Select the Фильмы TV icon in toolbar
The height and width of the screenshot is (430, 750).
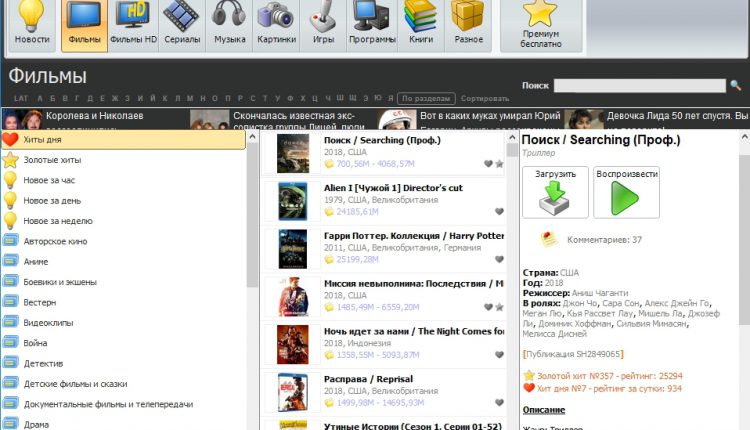click(x=85, y=25)
